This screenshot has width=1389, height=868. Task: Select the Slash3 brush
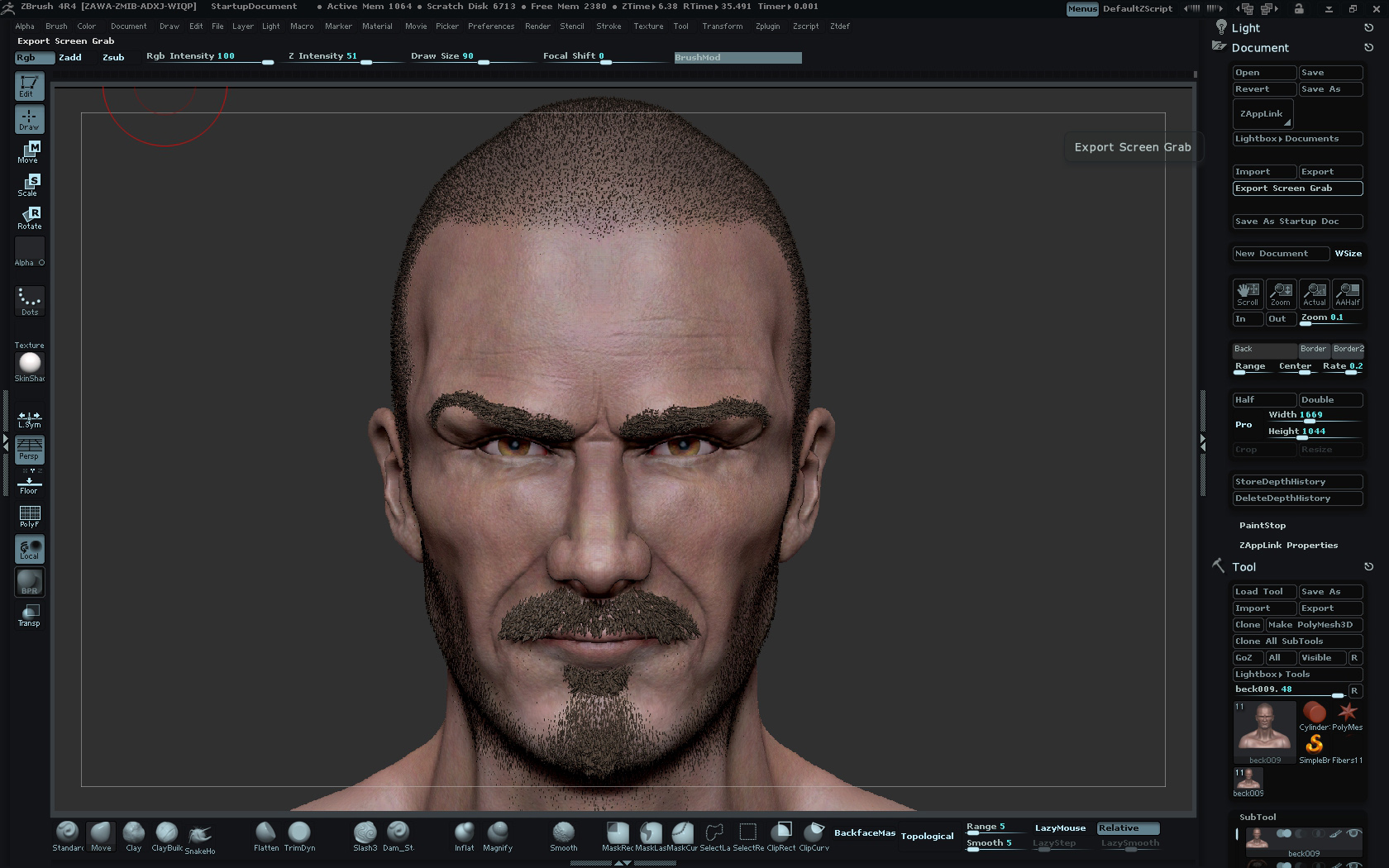tap(365, 836)
